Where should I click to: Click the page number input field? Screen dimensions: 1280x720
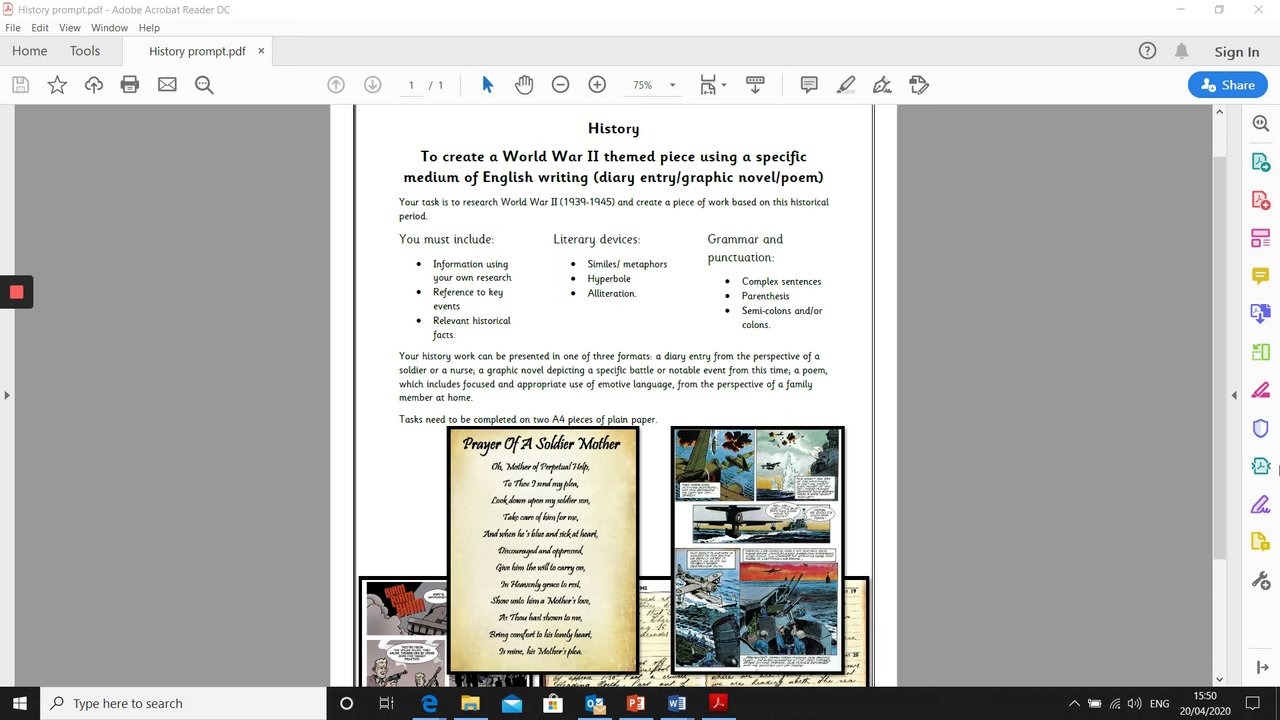[411, 85]
